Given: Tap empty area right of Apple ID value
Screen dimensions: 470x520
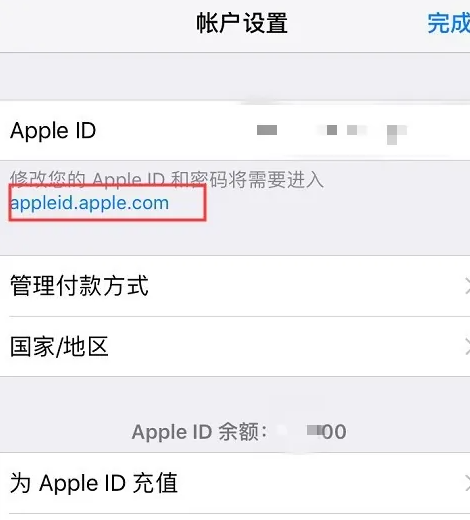Looking at the screenshot, I should [438, 131].
